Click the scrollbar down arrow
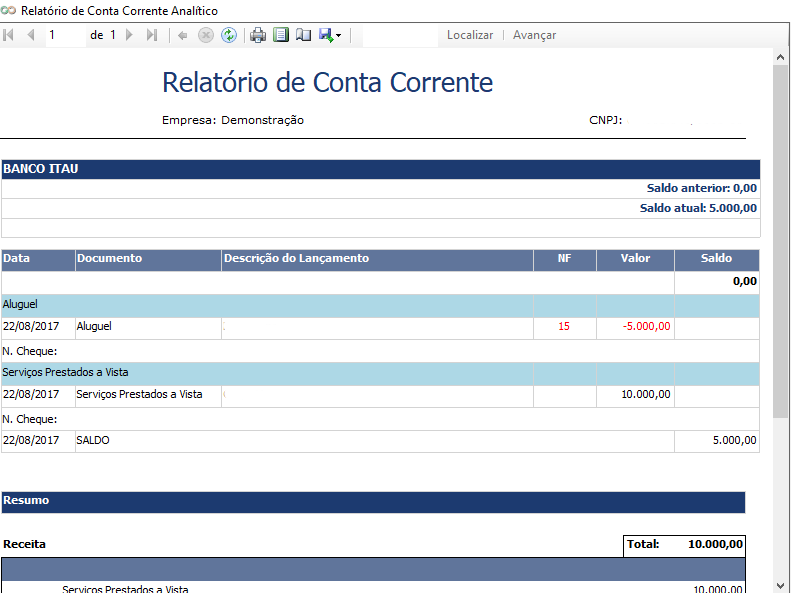The height and width of the screenshot is (593, 791). coord(781,585)
